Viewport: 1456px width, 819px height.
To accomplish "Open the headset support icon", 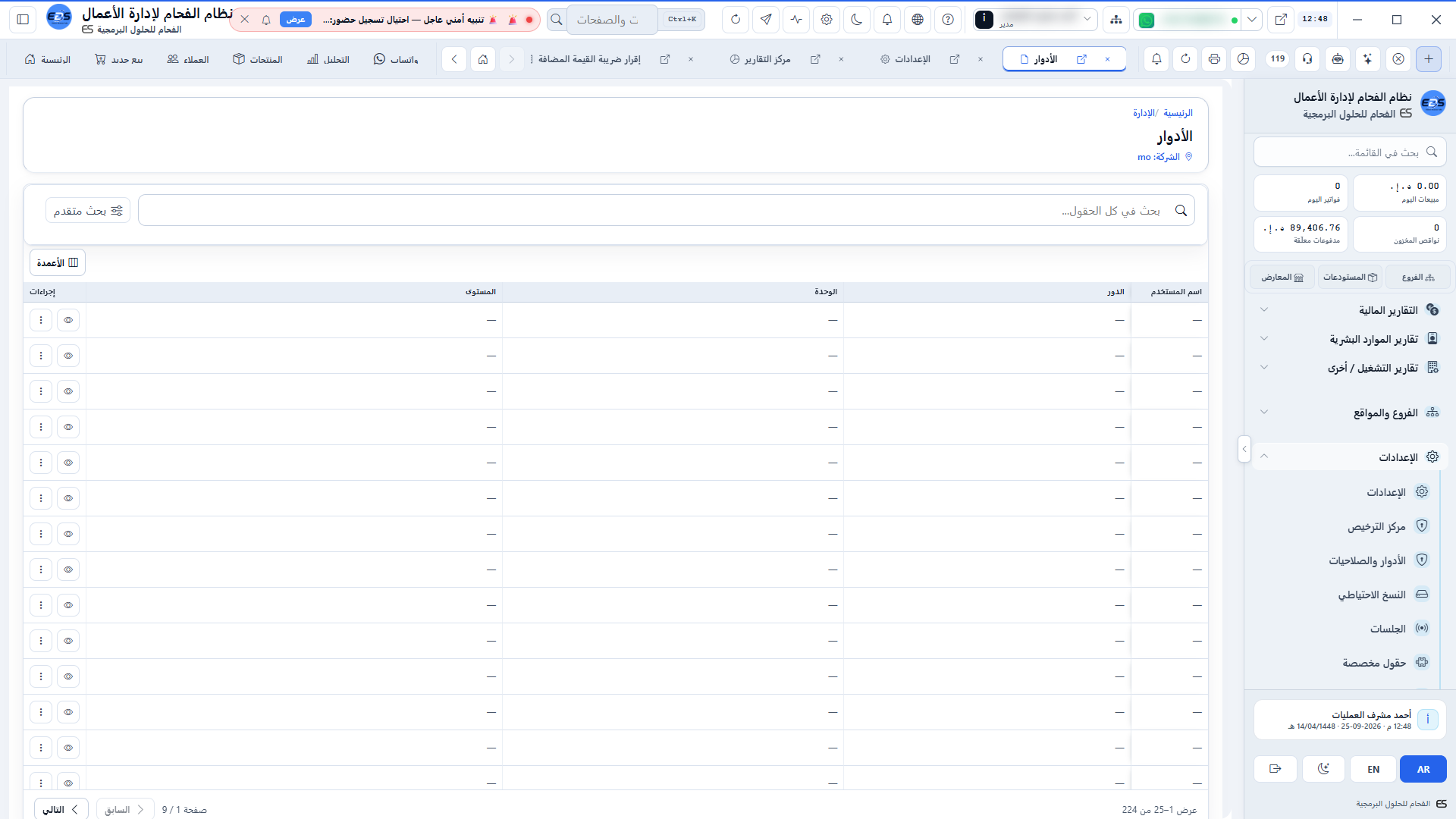I will (1307, 59).
